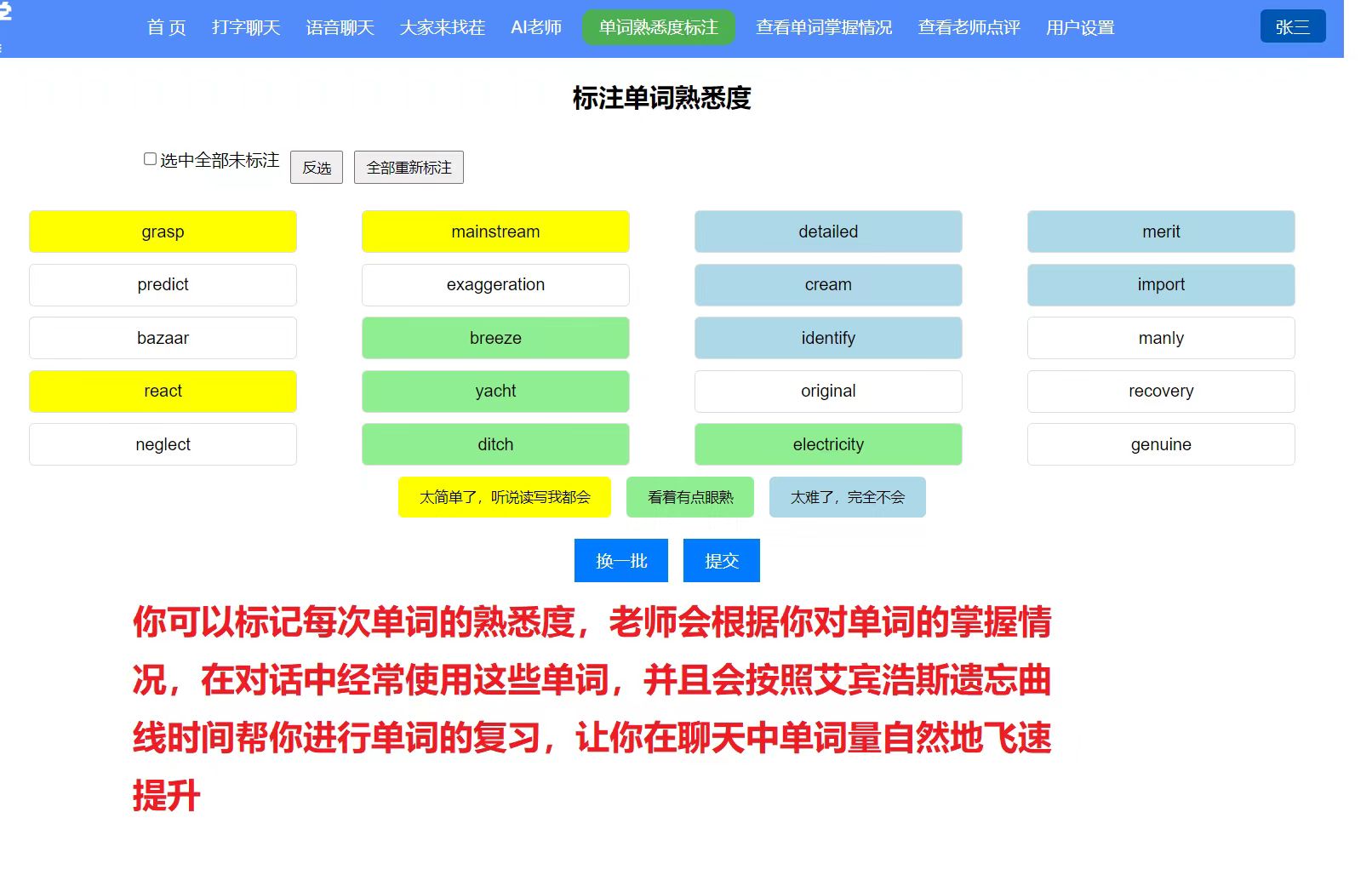
Task: Click the 张三 user button
Action: tap(1292, 26)
